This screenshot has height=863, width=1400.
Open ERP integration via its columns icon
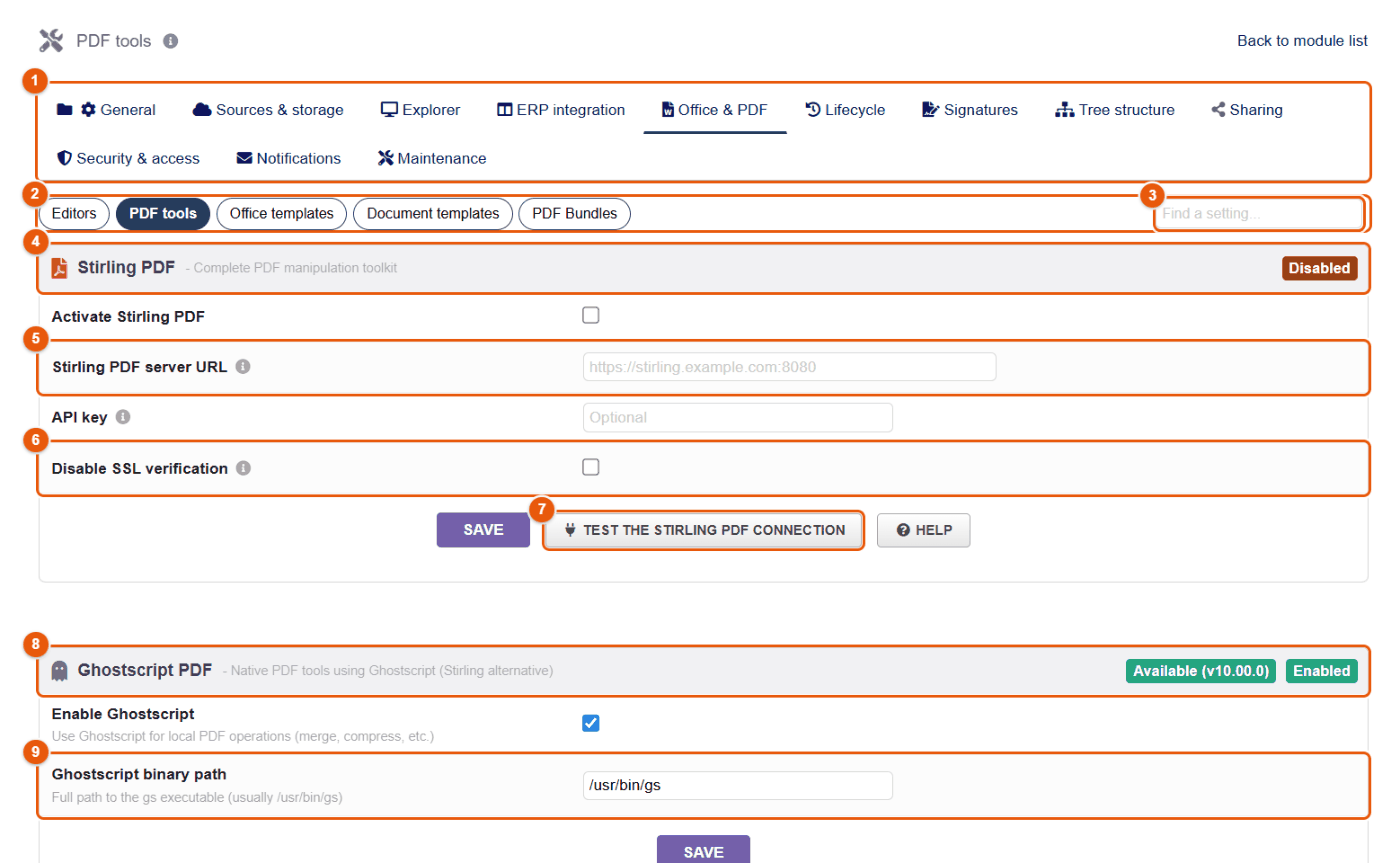click(x=505, y=110)
